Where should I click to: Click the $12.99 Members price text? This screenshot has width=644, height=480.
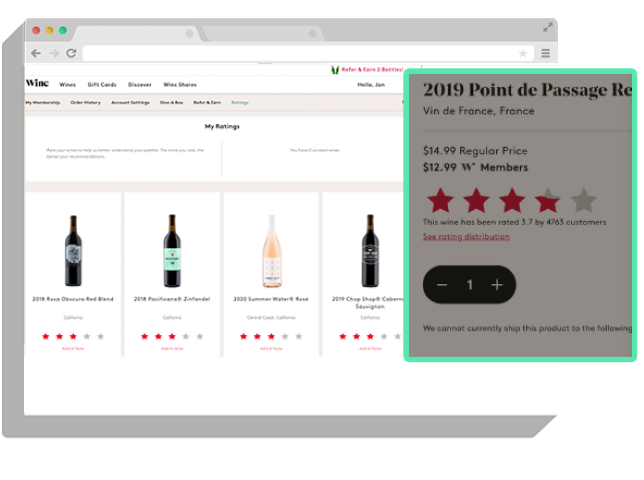pos(475,168)
